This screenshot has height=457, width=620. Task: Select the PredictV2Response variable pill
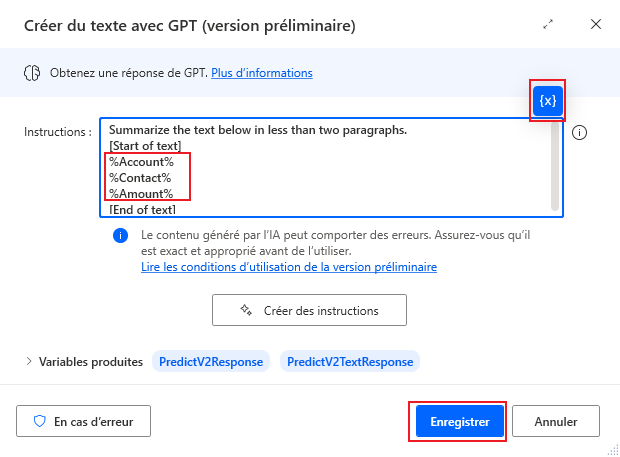point(211,361)
